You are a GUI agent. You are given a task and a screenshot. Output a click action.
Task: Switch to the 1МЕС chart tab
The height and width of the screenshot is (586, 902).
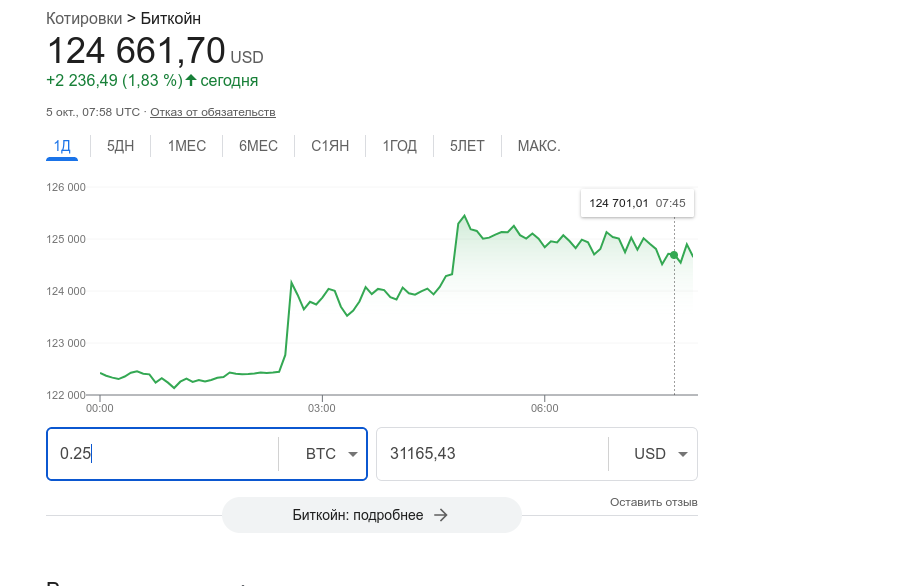point(187,146)
